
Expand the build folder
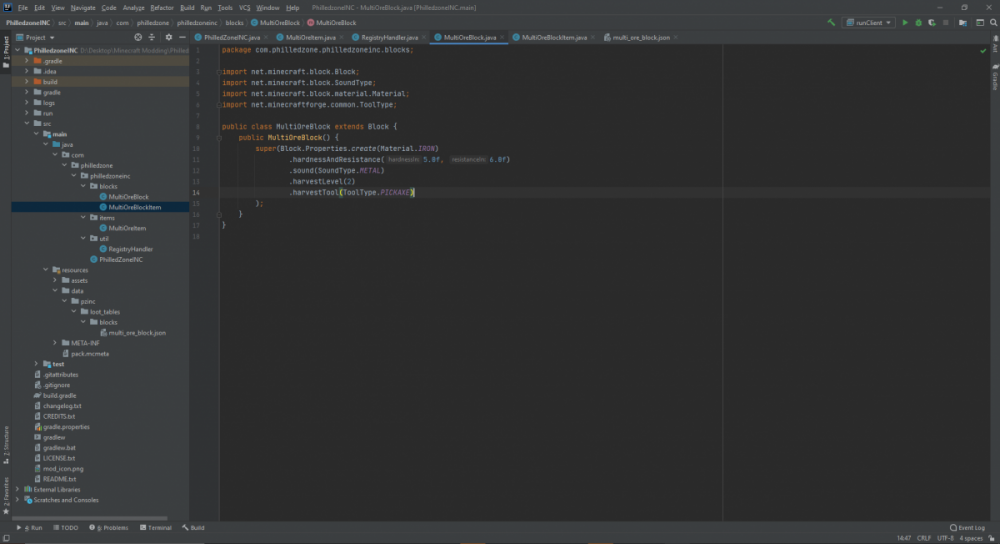tap(27, 82)
